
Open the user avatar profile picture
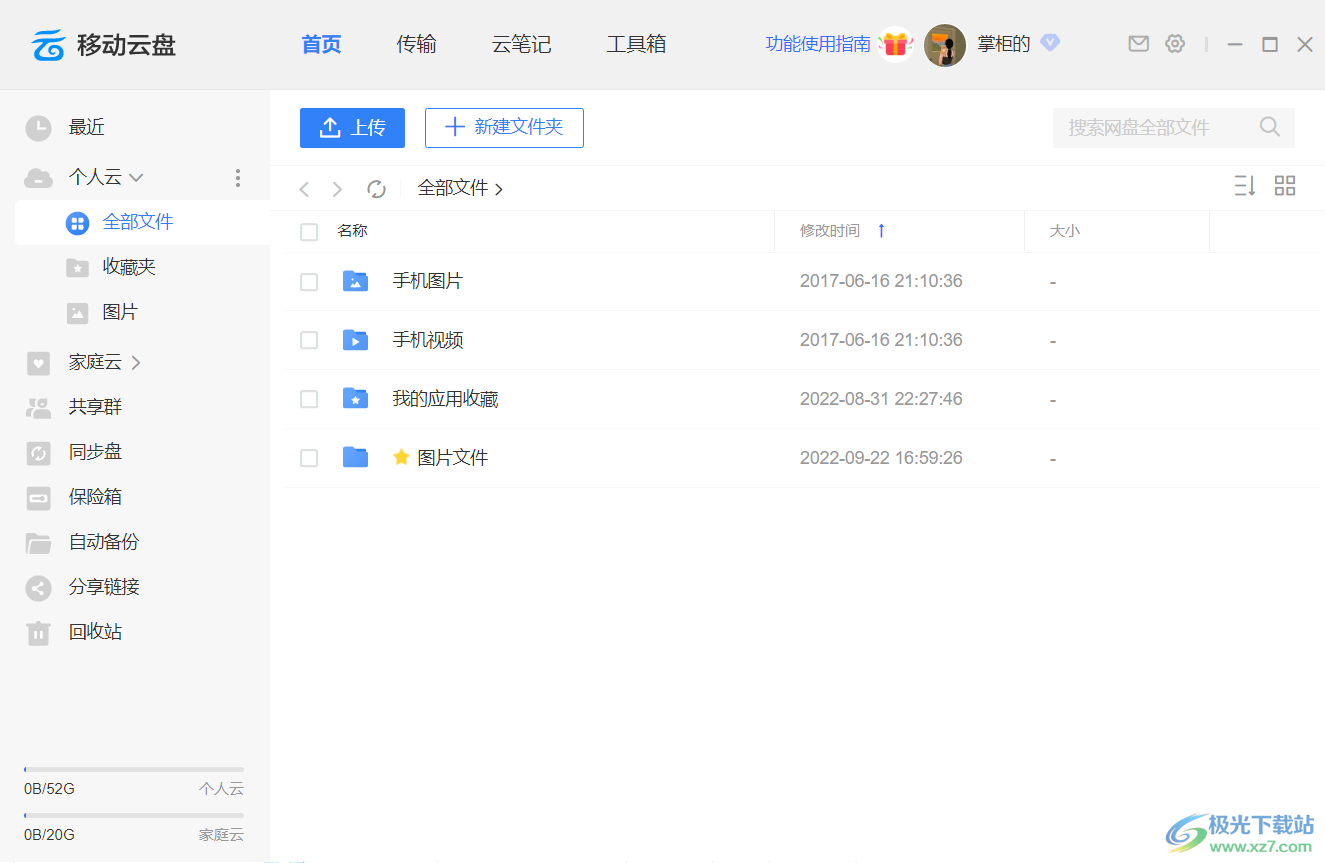point(944,45)
